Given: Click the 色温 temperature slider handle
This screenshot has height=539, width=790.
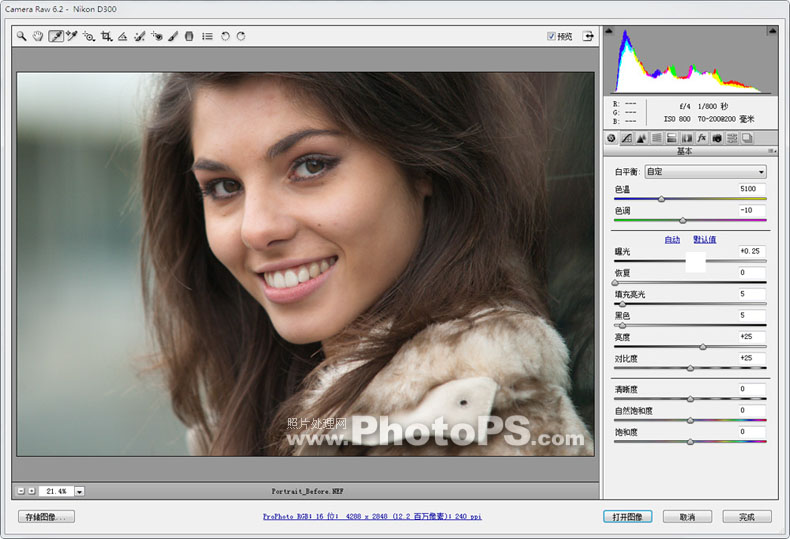Looking at the screenshot, I should click(662, 199).
